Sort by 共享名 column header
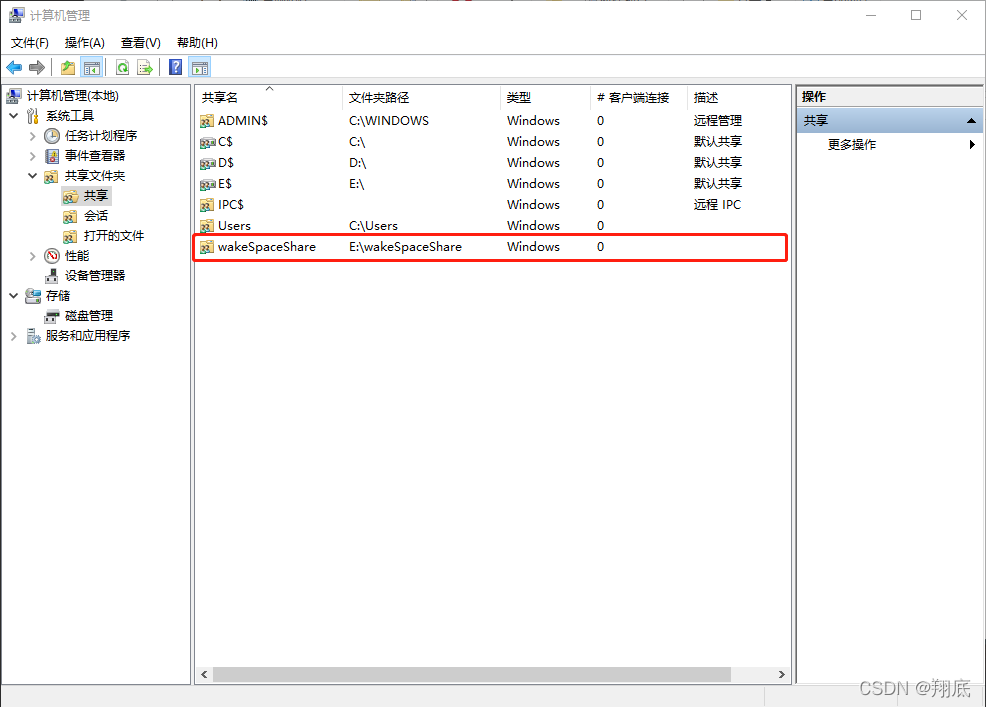This screenshot has width=986, height=707. click(269, 97)
